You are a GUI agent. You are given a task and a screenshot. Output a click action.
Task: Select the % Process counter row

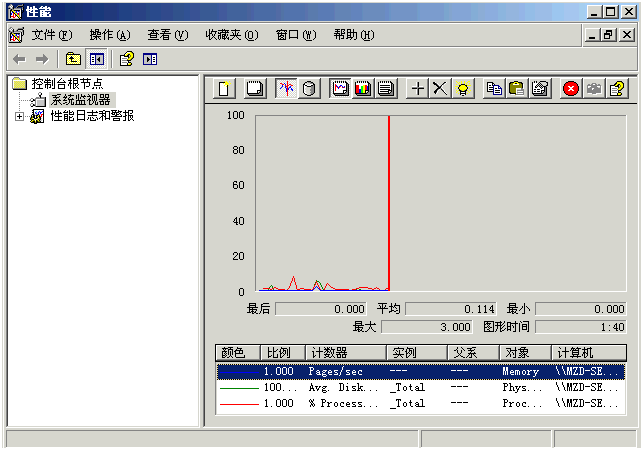pos(421,404)
